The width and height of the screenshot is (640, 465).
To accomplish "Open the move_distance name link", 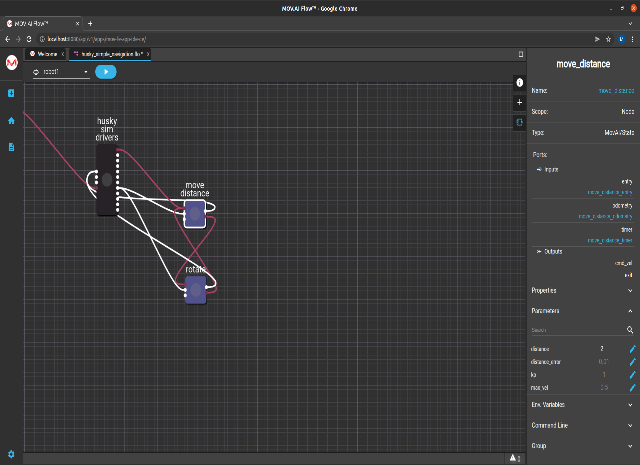I will pos(617,91).
